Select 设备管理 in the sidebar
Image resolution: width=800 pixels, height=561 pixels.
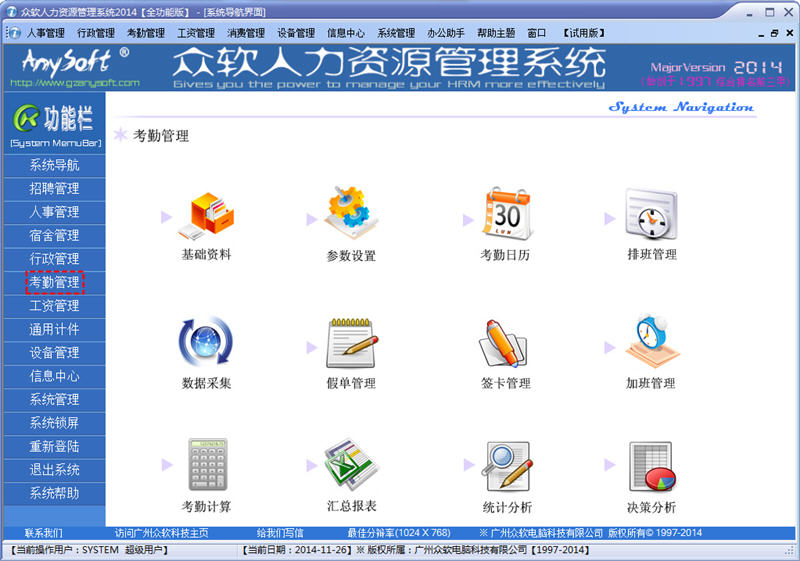[54, 353]
